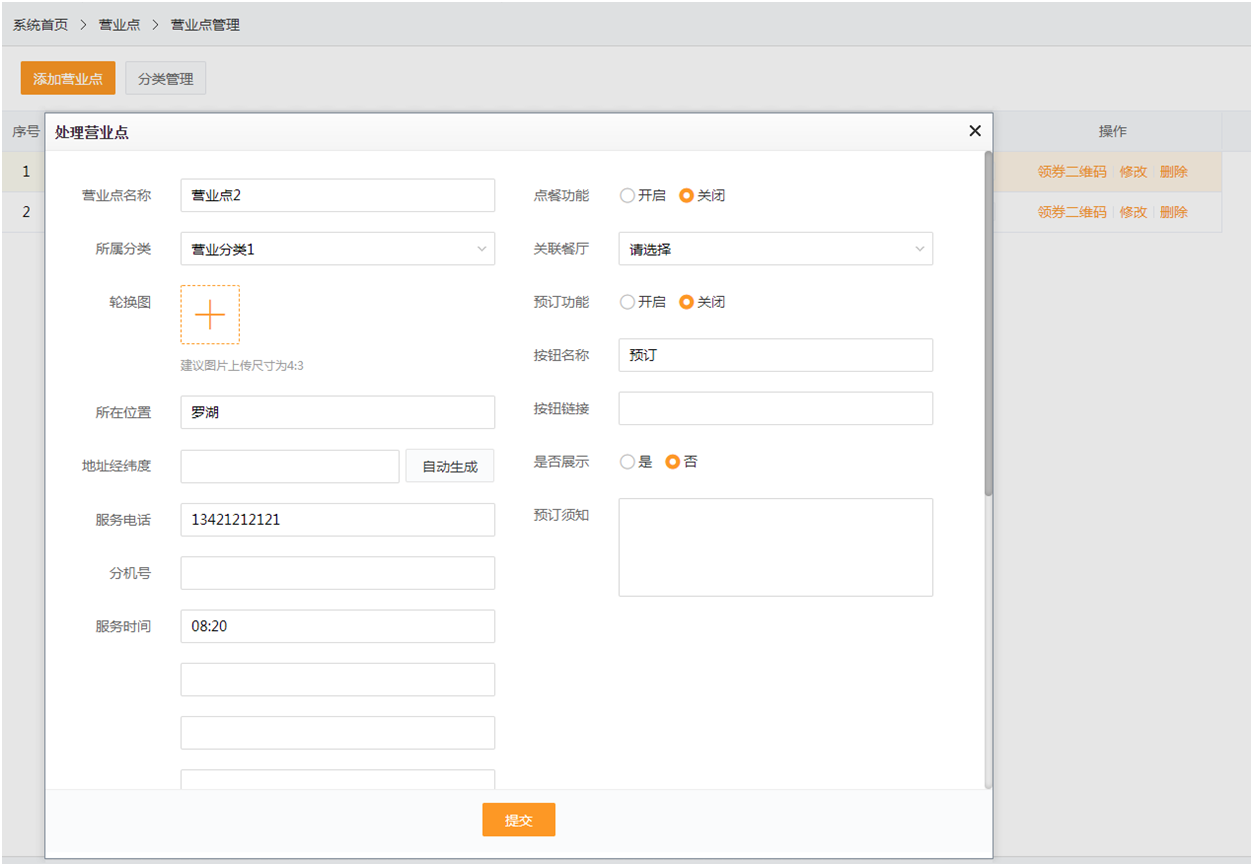
Task: Click the plus icon to upload carousel image
Action: pyautogui.click(x=210, y=315)
